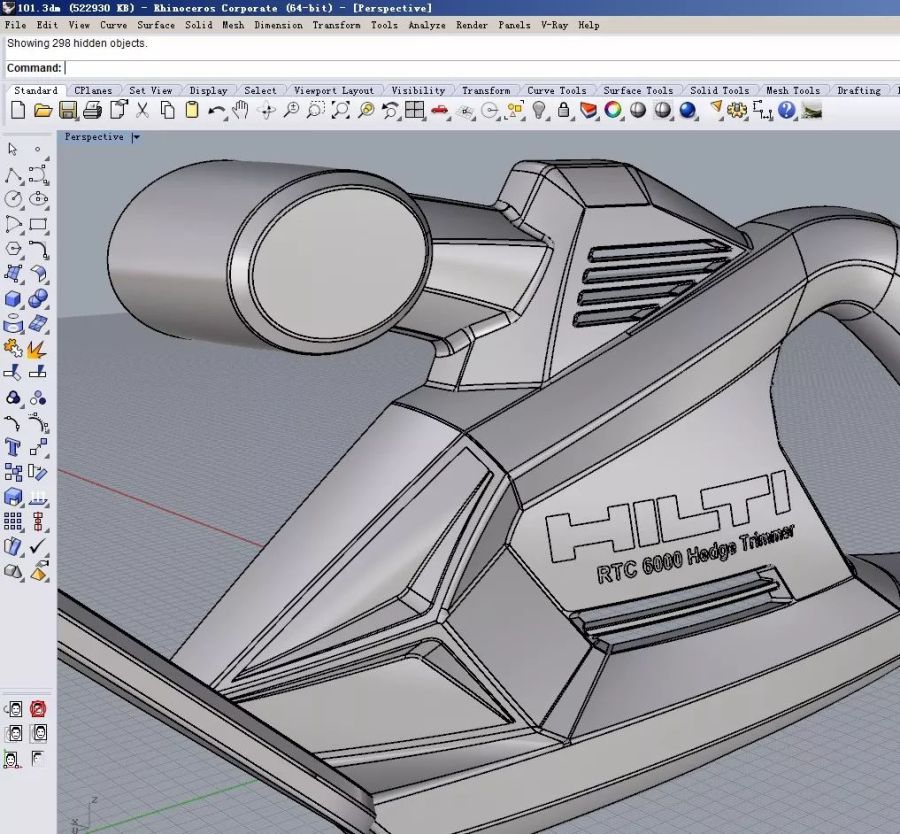This screenshot has height=834, width=900.
Task: Switch to the Curve Tools tab
Action: (x=556, y=90)
